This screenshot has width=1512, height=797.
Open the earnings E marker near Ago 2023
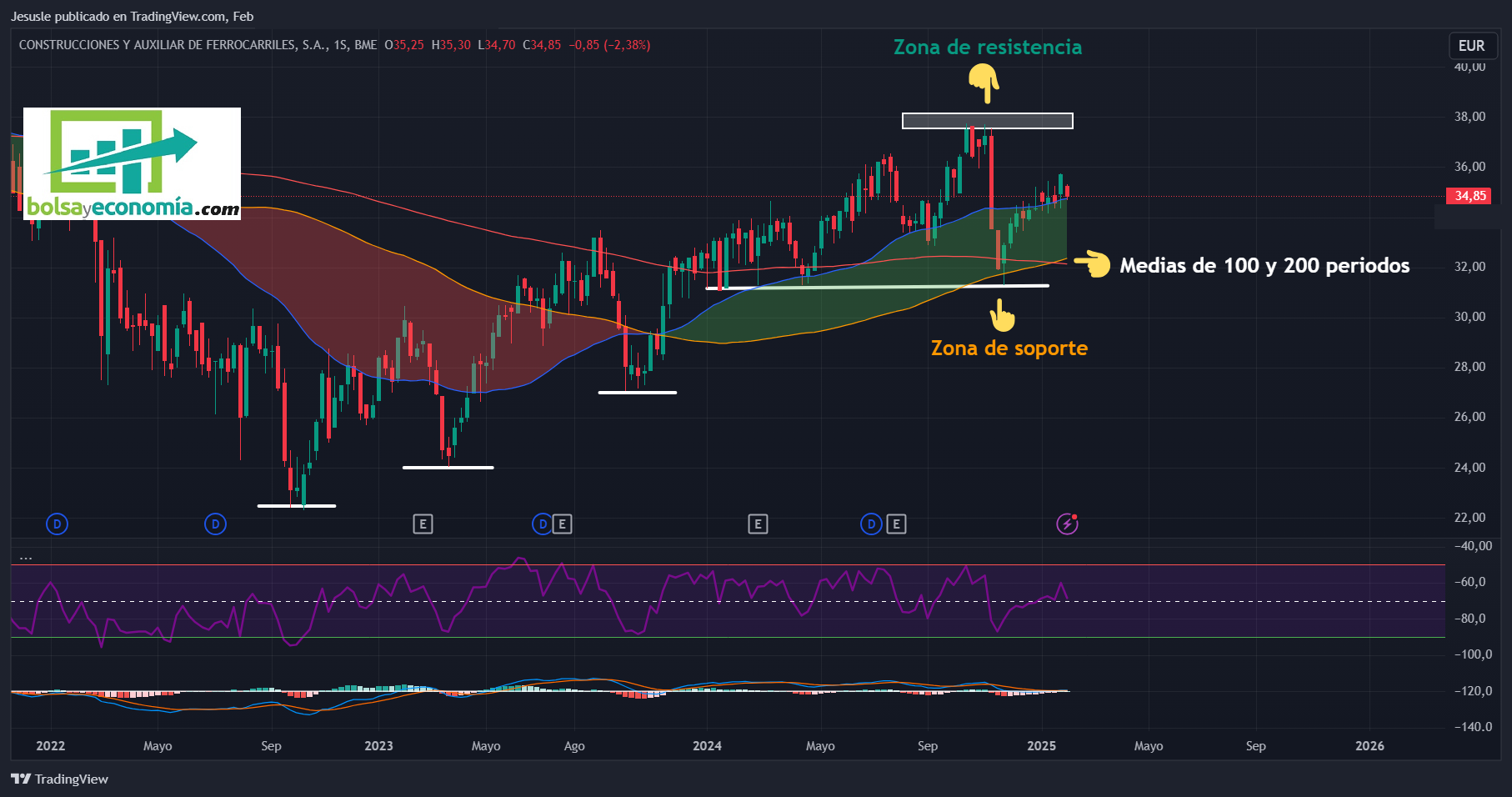[x=562, y=524]
